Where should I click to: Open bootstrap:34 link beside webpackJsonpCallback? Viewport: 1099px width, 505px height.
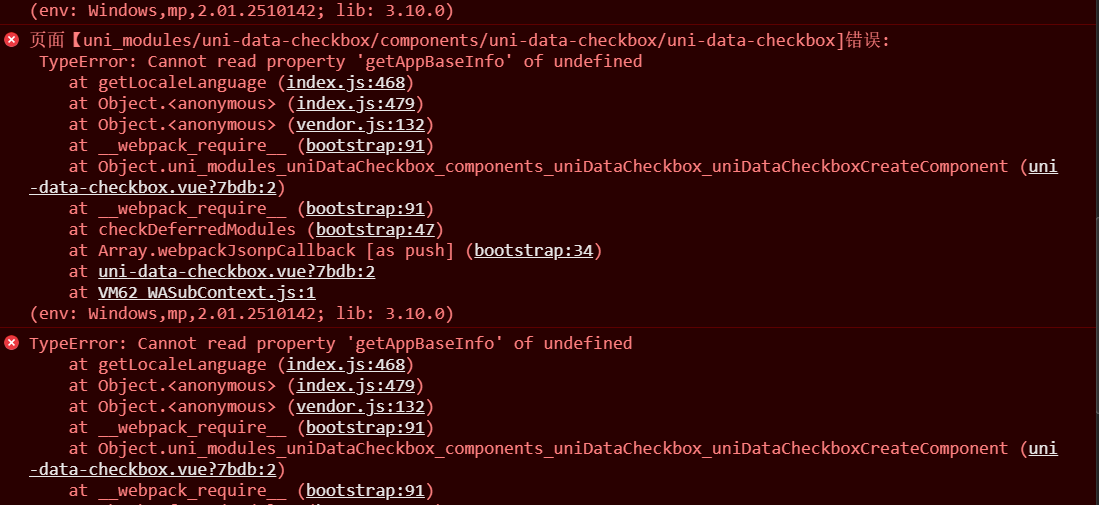tap(534, 250)
